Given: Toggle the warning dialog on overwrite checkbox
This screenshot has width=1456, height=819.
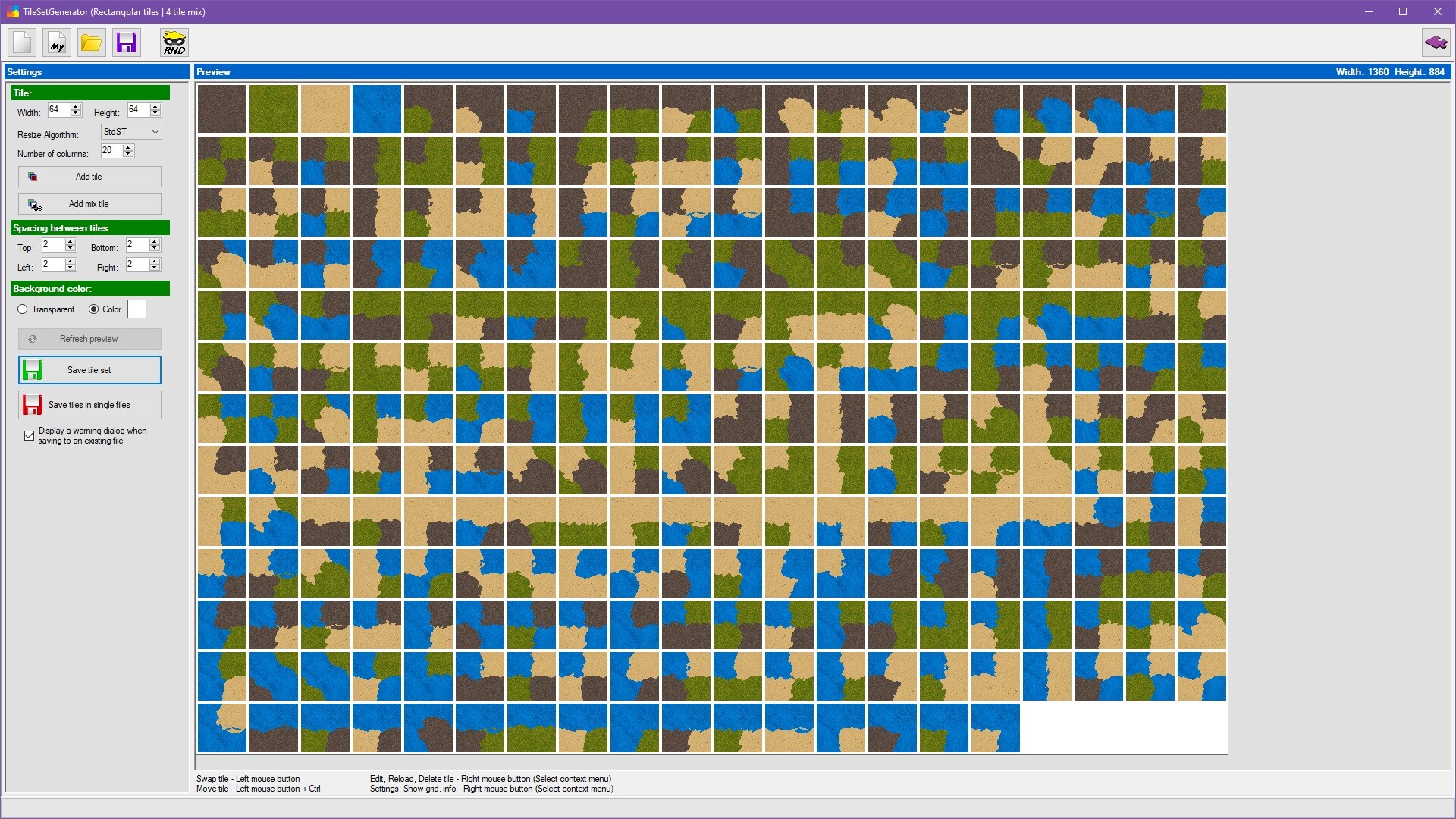Looking at the screenshot, I should pos(29,436).
